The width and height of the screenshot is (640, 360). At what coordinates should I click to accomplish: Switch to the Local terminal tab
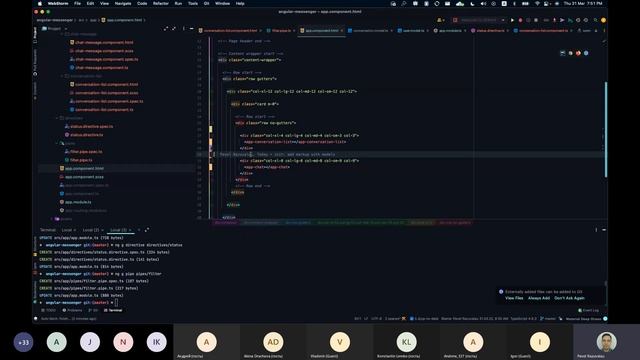[67, 230]
